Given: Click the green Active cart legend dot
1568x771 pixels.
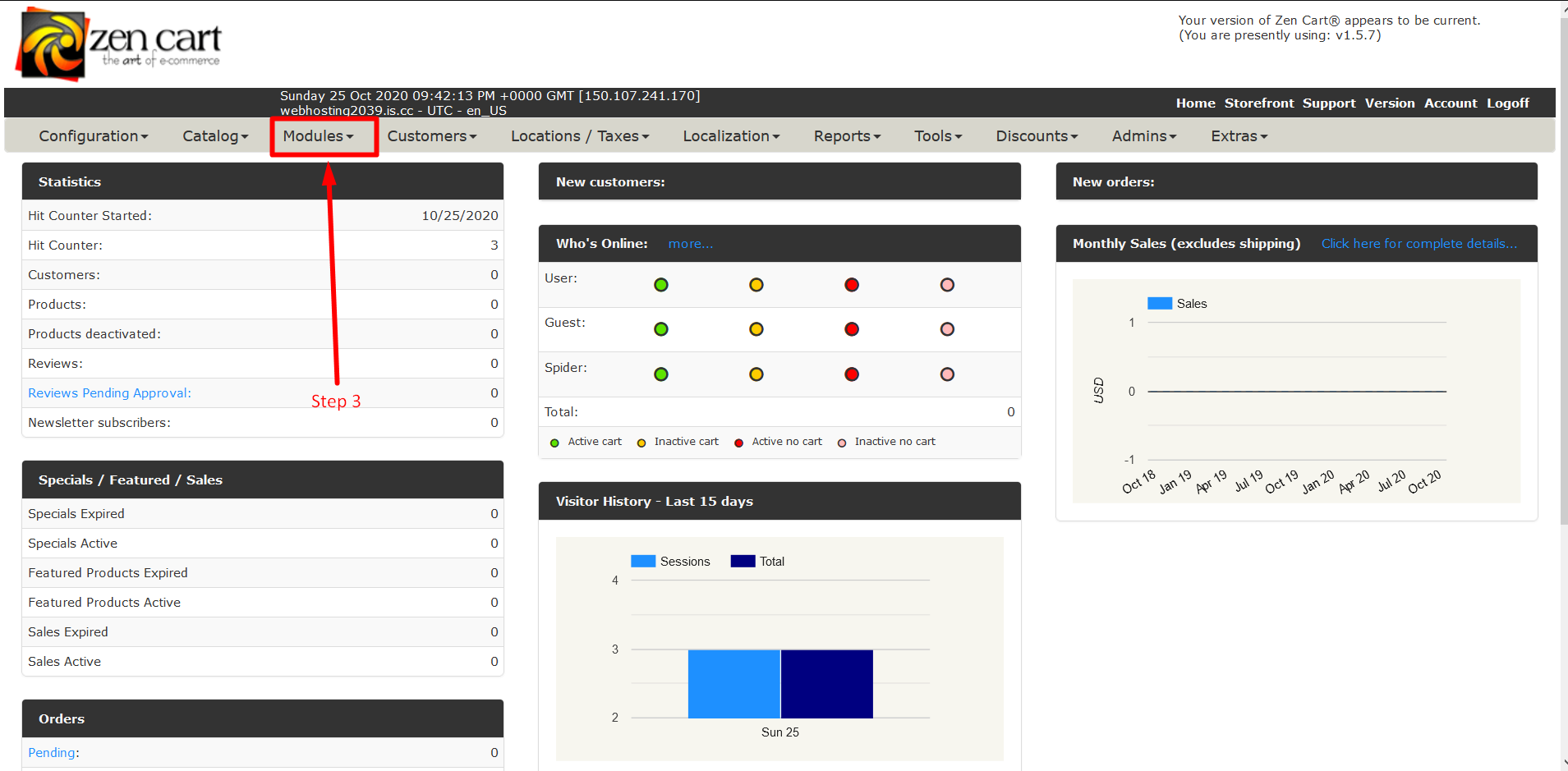Looking at the screenshot, I should coord(554,443).
